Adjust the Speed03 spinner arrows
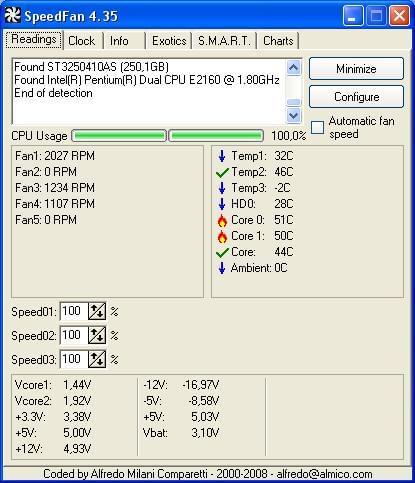Image resolution: width=415 pixels, height=483 pixels. pos(97,359)
